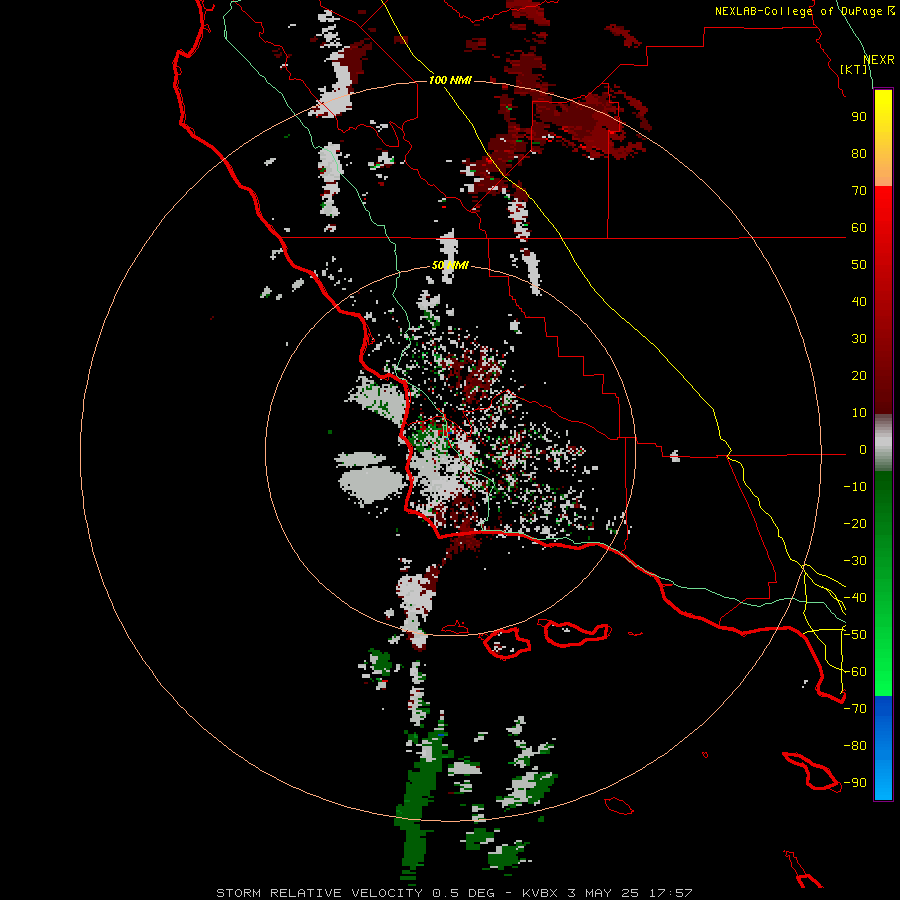Click the gray zero-velocity segment of the color bar
Viewport: 900px width, 900px height.
click(883, 443)
